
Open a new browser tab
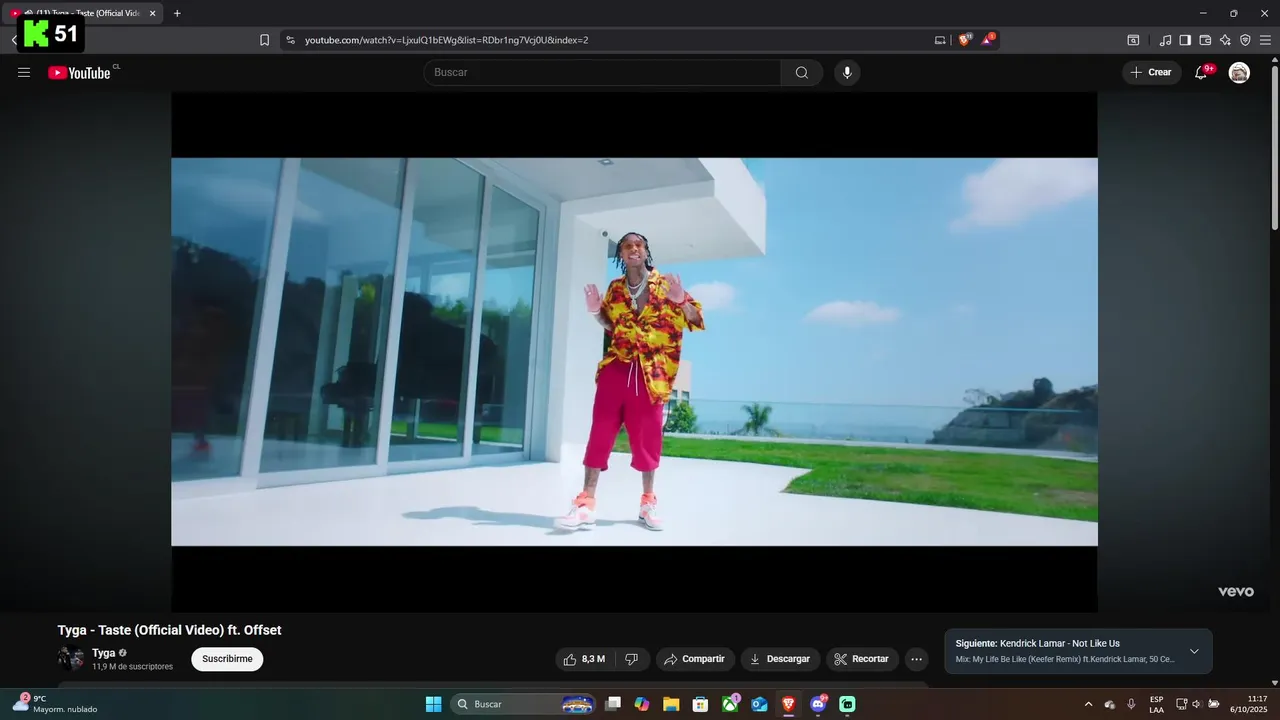(177, 13)
